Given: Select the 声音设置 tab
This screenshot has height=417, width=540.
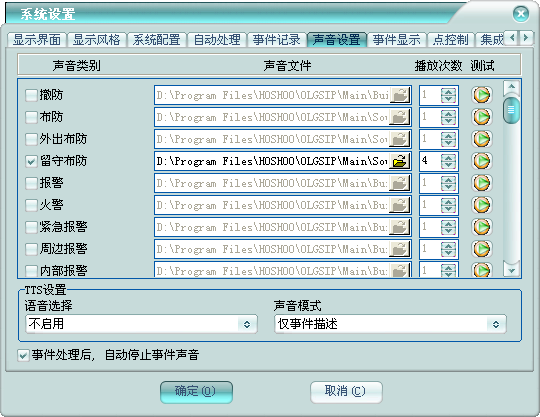Looking at the screenshot, I should pyautogui.click(x=337, y=40).
